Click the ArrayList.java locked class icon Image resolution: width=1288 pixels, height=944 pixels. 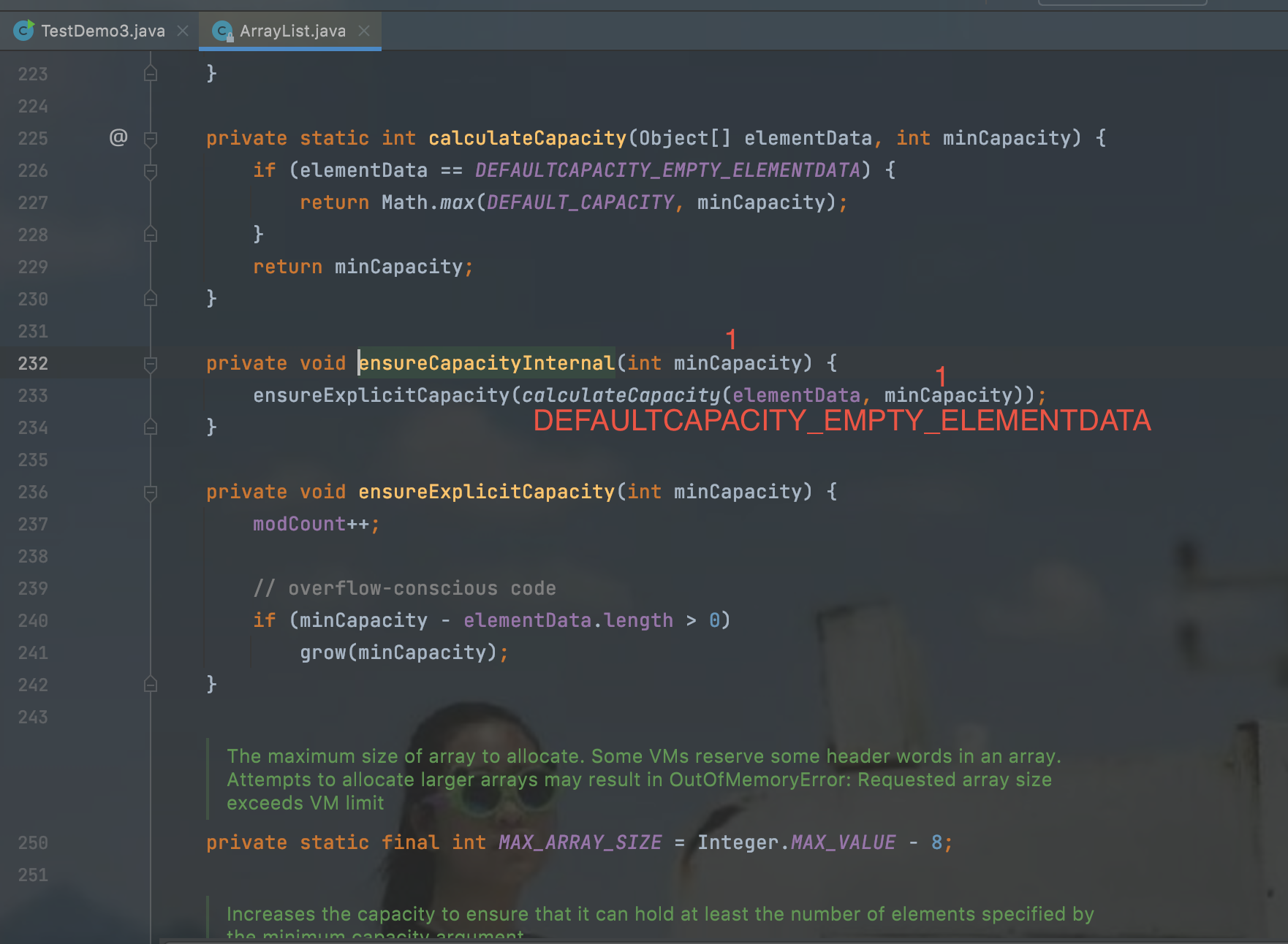tap(222, 31)
